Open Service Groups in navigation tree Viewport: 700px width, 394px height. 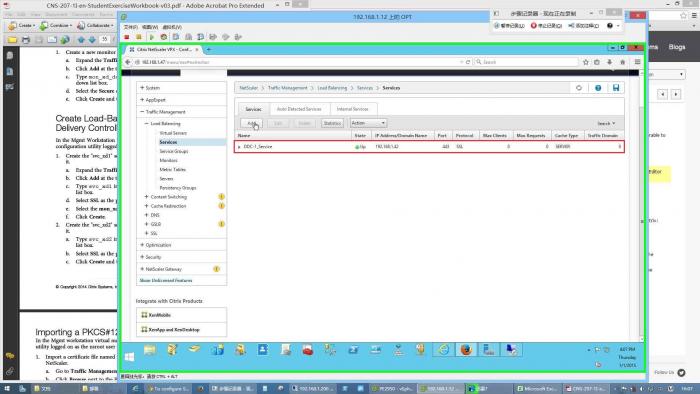point(174,151)
